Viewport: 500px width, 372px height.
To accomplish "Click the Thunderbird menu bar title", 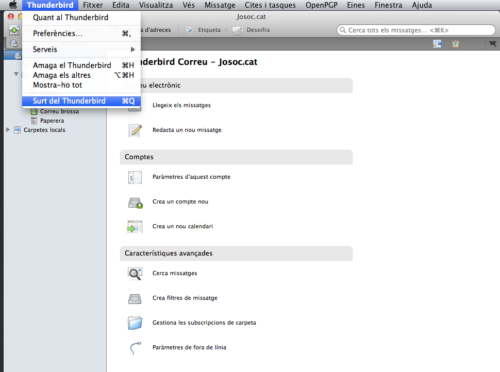I will (50, 5).
